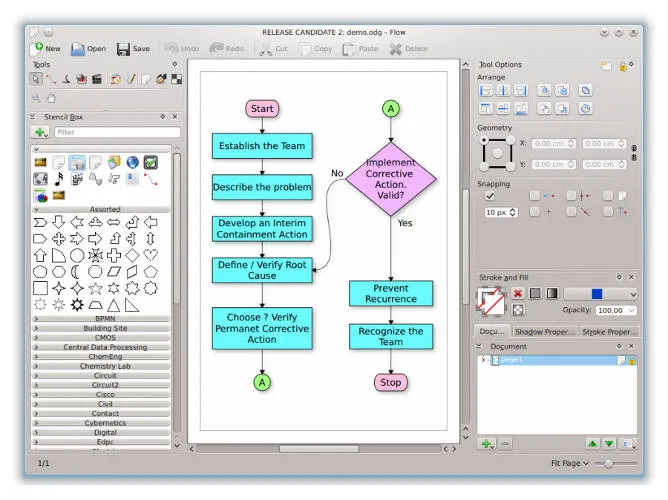This screenshot has width=668, height=500.
Task: Expand the Cisco stencil category
Action: pyautogui.click(x=105, y=395)
